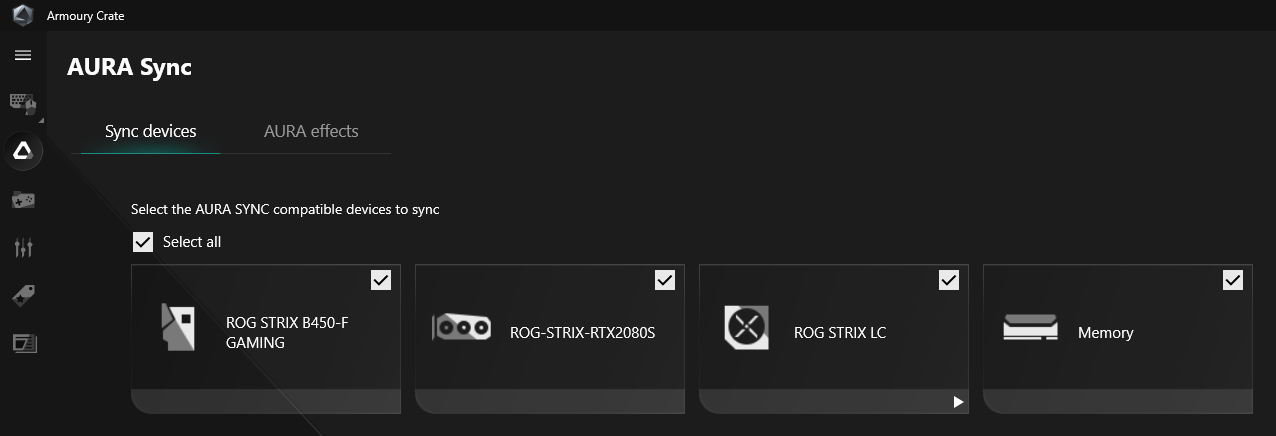Image resolution: width=1276 pixels, height=436 pixels.
Task: Open the sliders settings sidebar icon
Action: point(23,247)
